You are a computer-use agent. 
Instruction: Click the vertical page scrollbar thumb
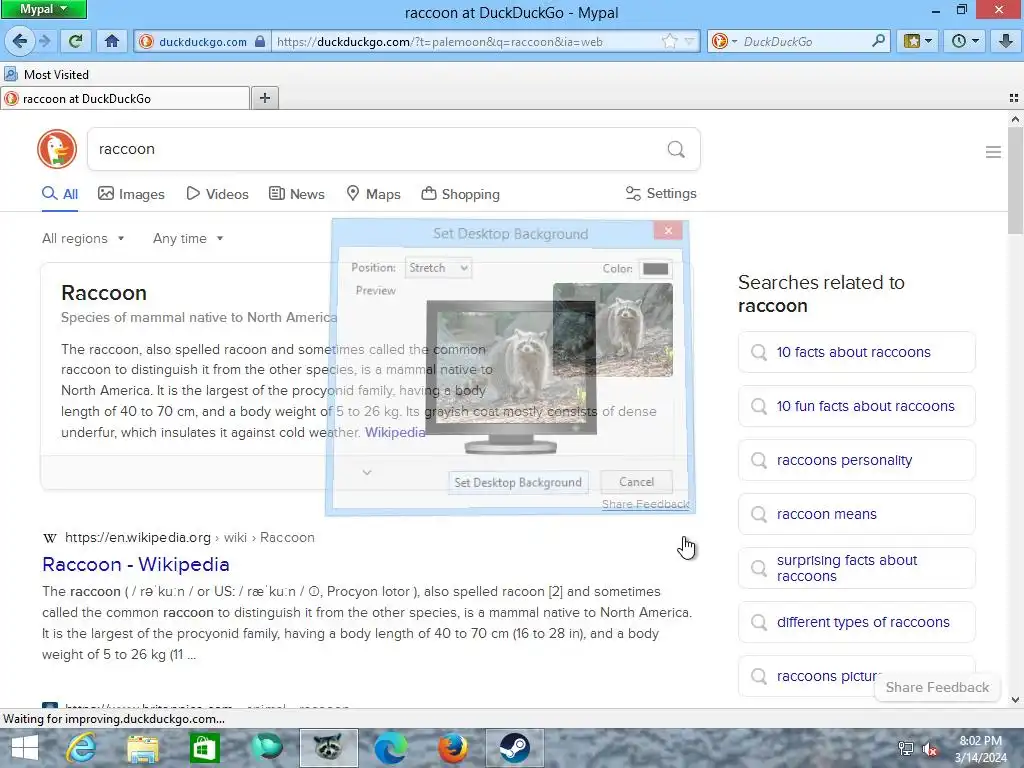[1015, 180]
